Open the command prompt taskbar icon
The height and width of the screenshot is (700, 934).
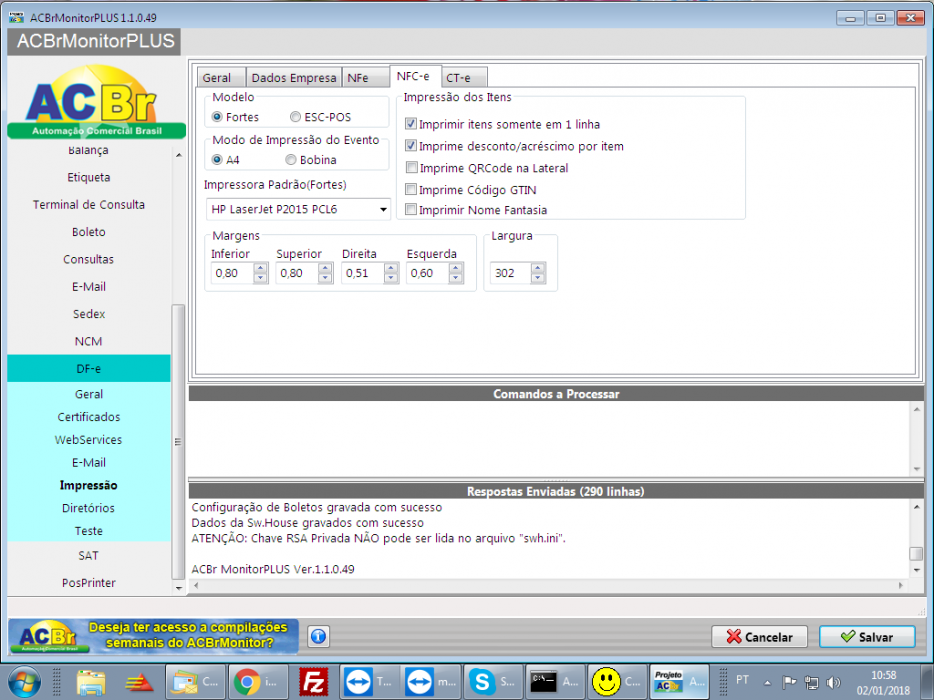(555, 682)
